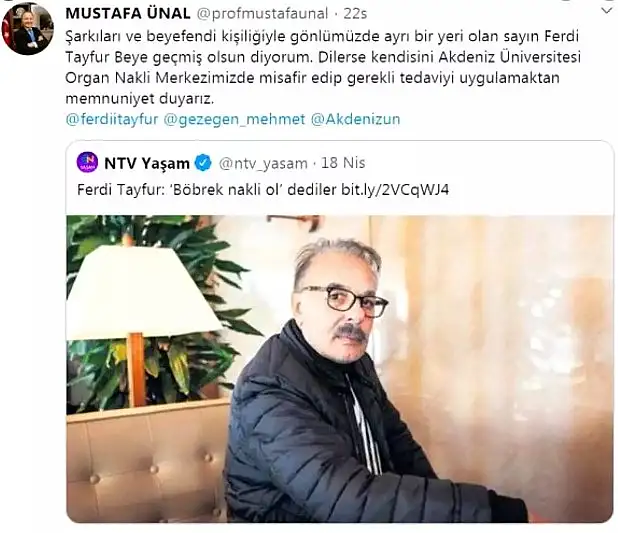Click the NTV Yaşam logo avatar
Screen dimensions: 618x533
tap(87, 162)
